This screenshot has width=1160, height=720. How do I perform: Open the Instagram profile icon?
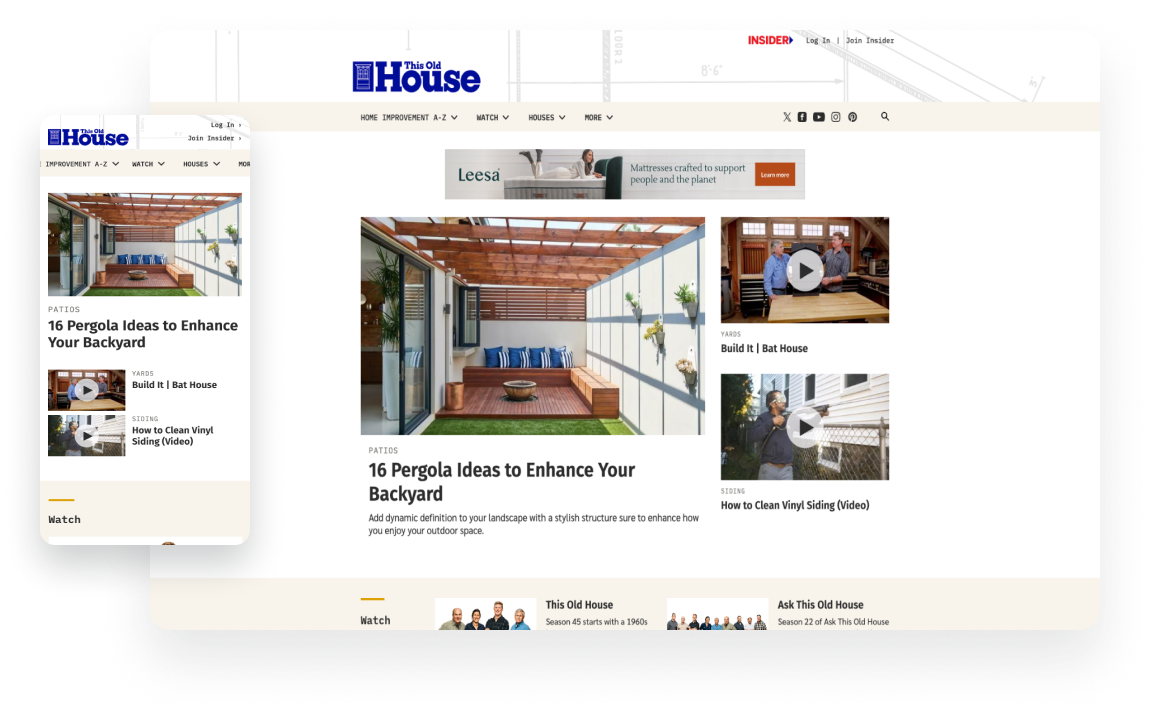(x=836, y=117)
